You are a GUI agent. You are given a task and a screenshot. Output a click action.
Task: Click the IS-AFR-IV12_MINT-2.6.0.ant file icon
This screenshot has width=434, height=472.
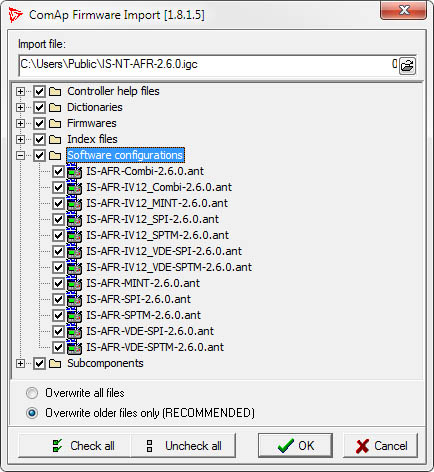coord(74,203)
